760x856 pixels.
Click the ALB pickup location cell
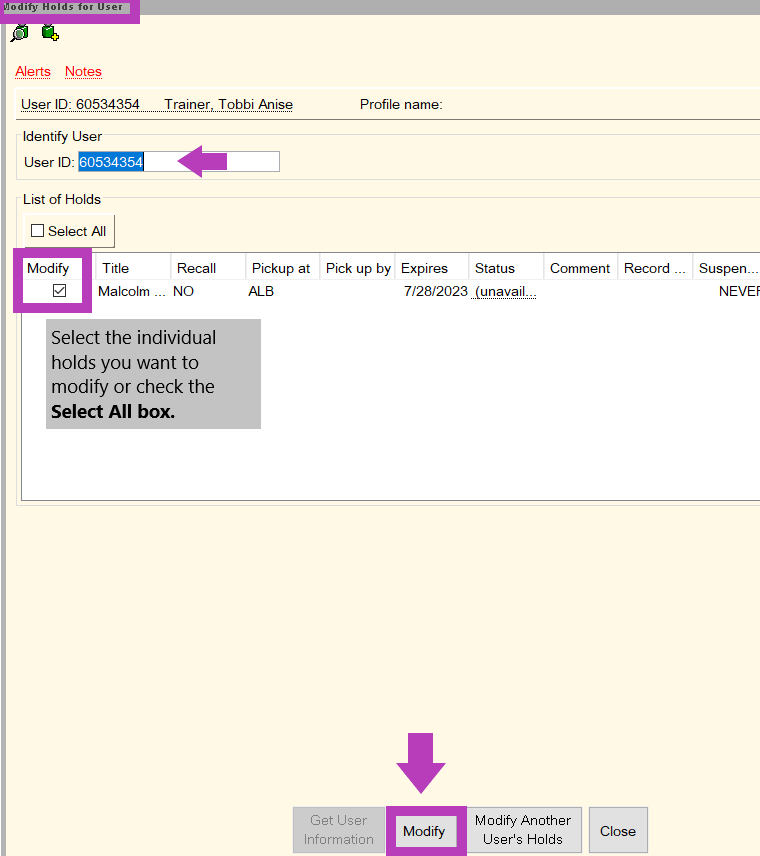point(261,292)
